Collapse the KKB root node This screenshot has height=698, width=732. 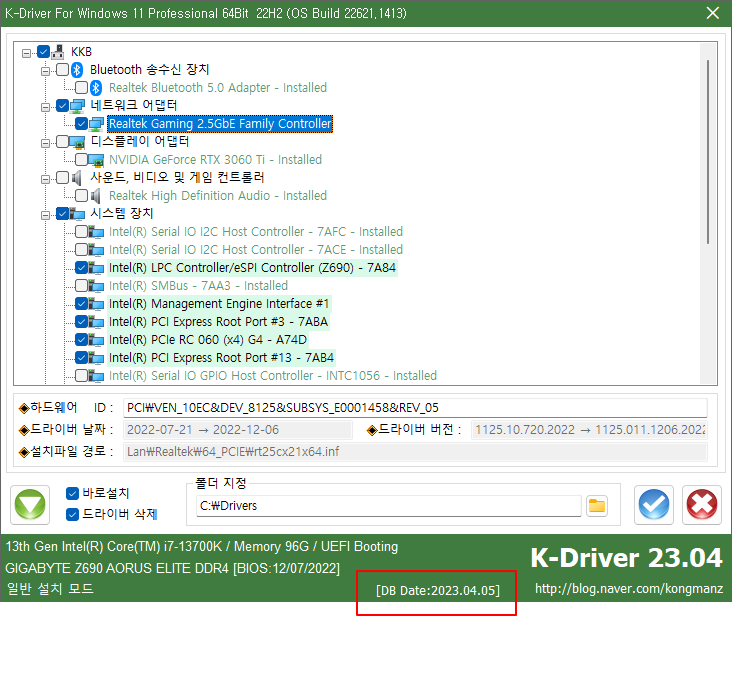pyautogui.click(x=27, y=54)
